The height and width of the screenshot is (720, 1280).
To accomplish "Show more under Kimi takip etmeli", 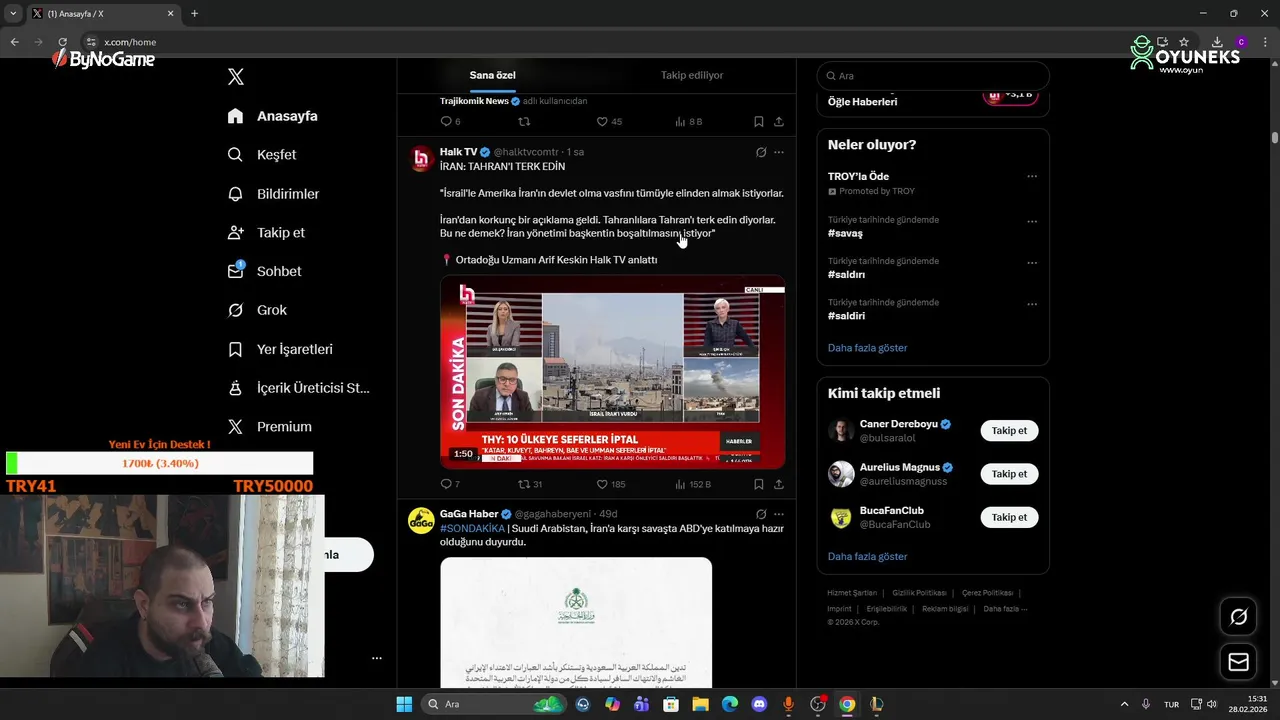I will 867,556.
